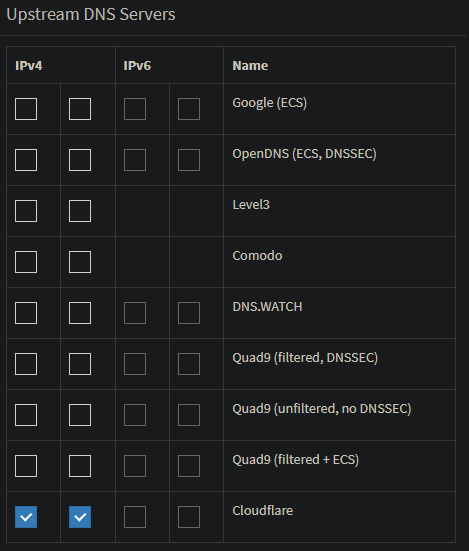Check Quad9 (filtered + ECS) first IPv6 box
The image size is (469, 551).
(x=135, y=466)
